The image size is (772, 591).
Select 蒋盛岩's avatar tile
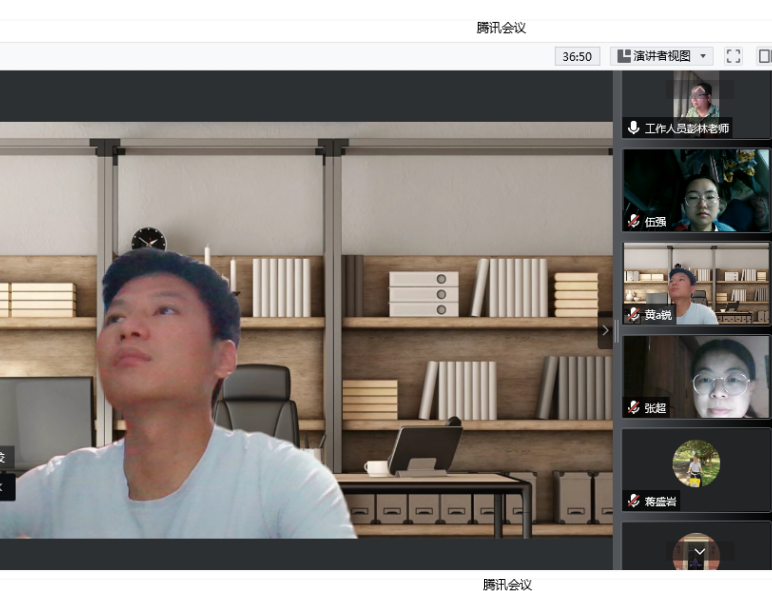tap(696, 465)
